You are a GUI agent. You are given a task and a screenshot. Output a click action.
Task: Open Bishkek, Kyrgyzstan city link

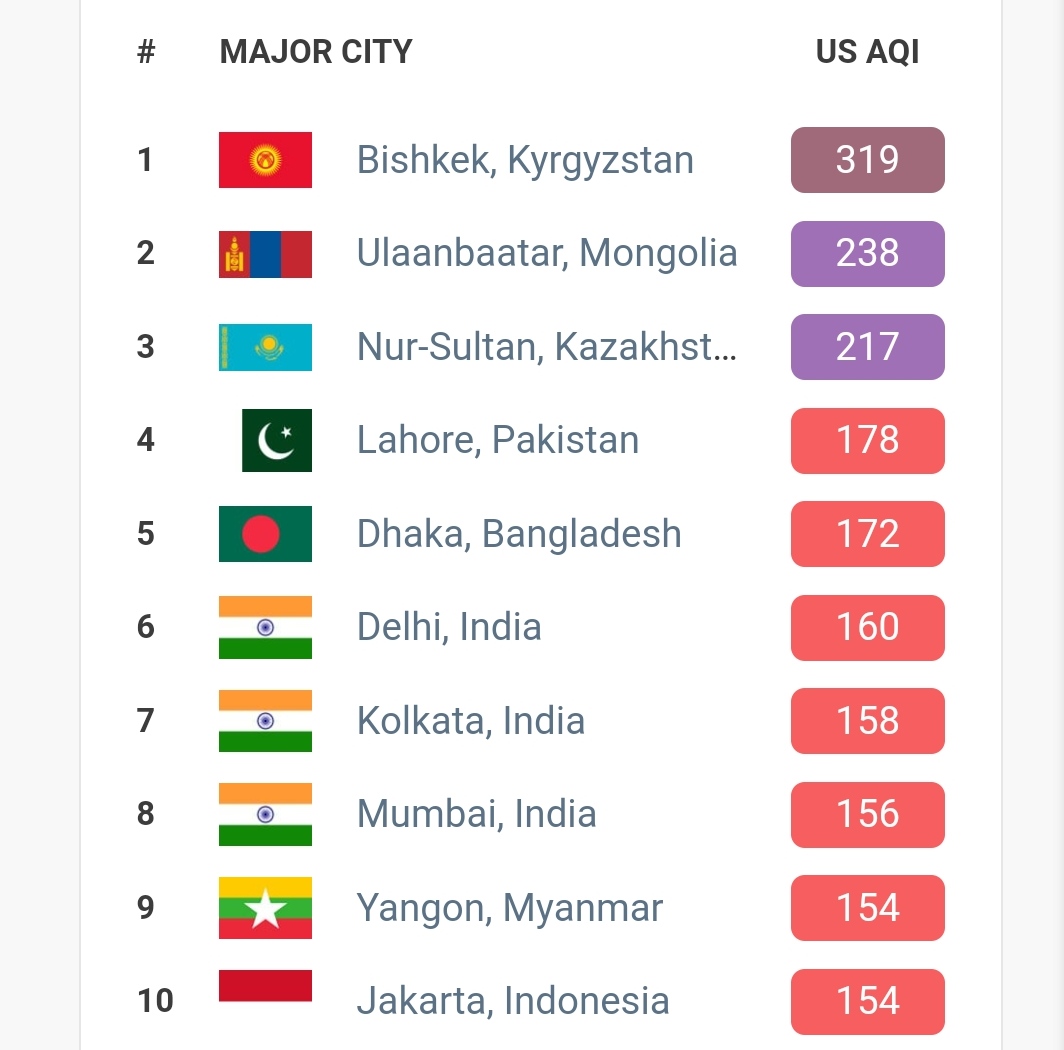pos(525,160)
